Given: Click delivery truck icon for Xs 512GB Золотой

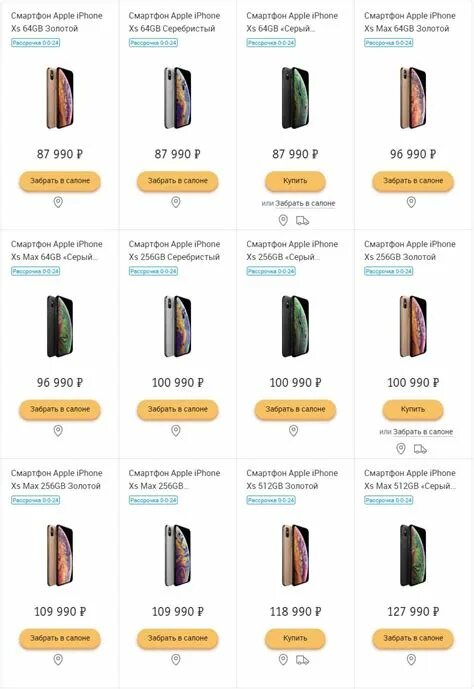Looking at the screenshot, I should click(302, 660).
